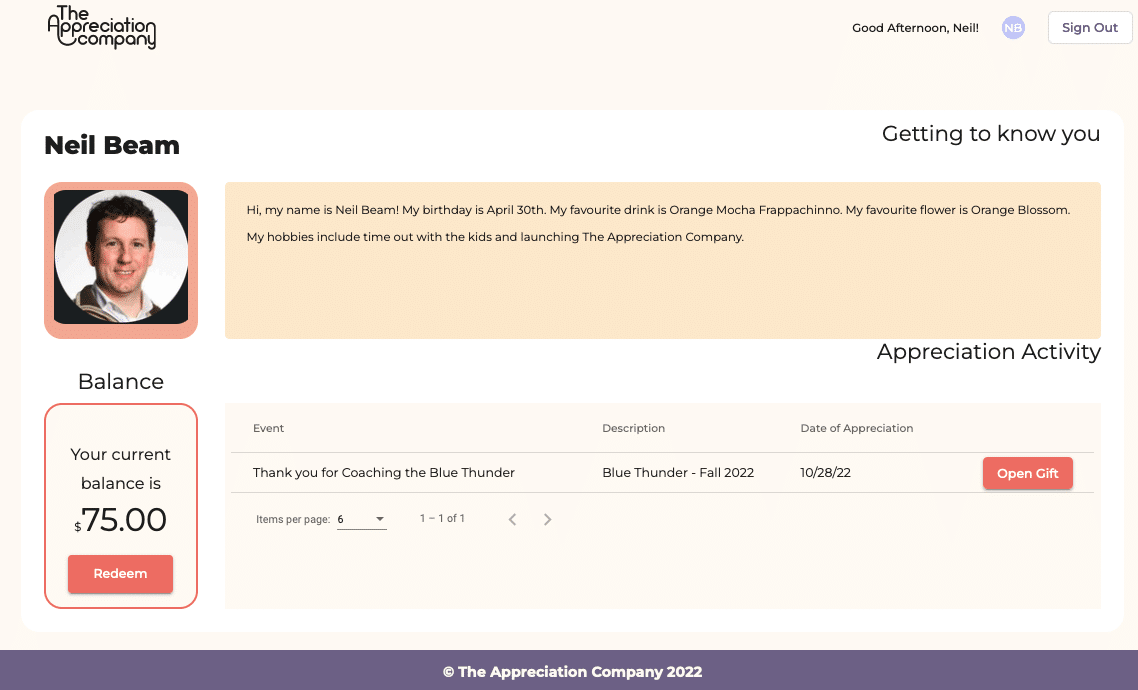Screen dimensions: 1138x690
Task: Click the dropdown arrow next to 6
Action: 380,519
